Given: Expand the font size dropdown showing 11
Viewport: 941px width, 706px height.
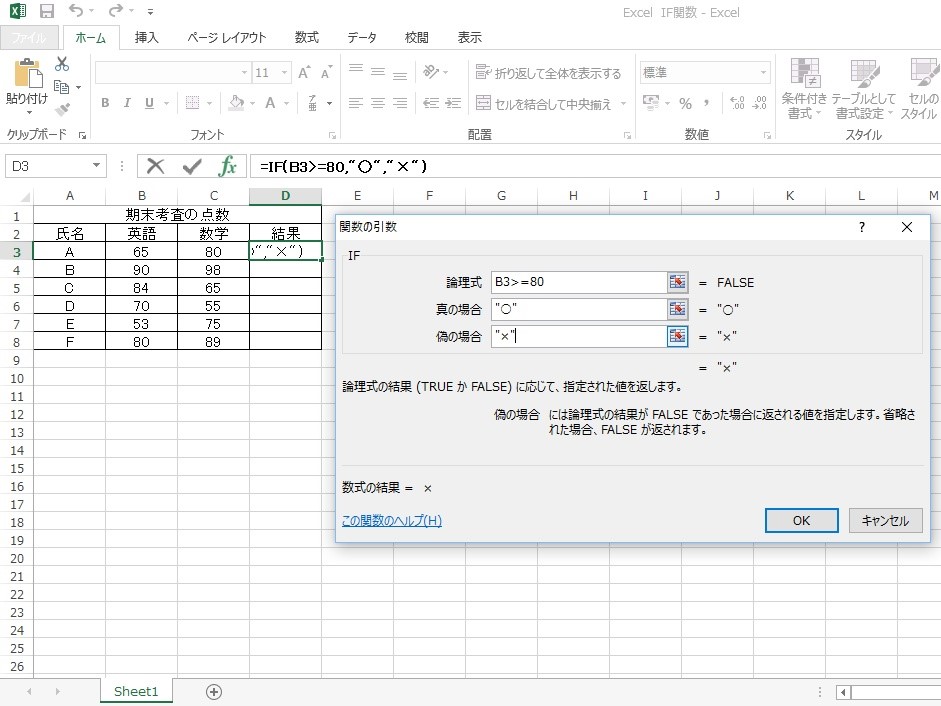Looking at the screenshot, I should (x=285, y=73).
